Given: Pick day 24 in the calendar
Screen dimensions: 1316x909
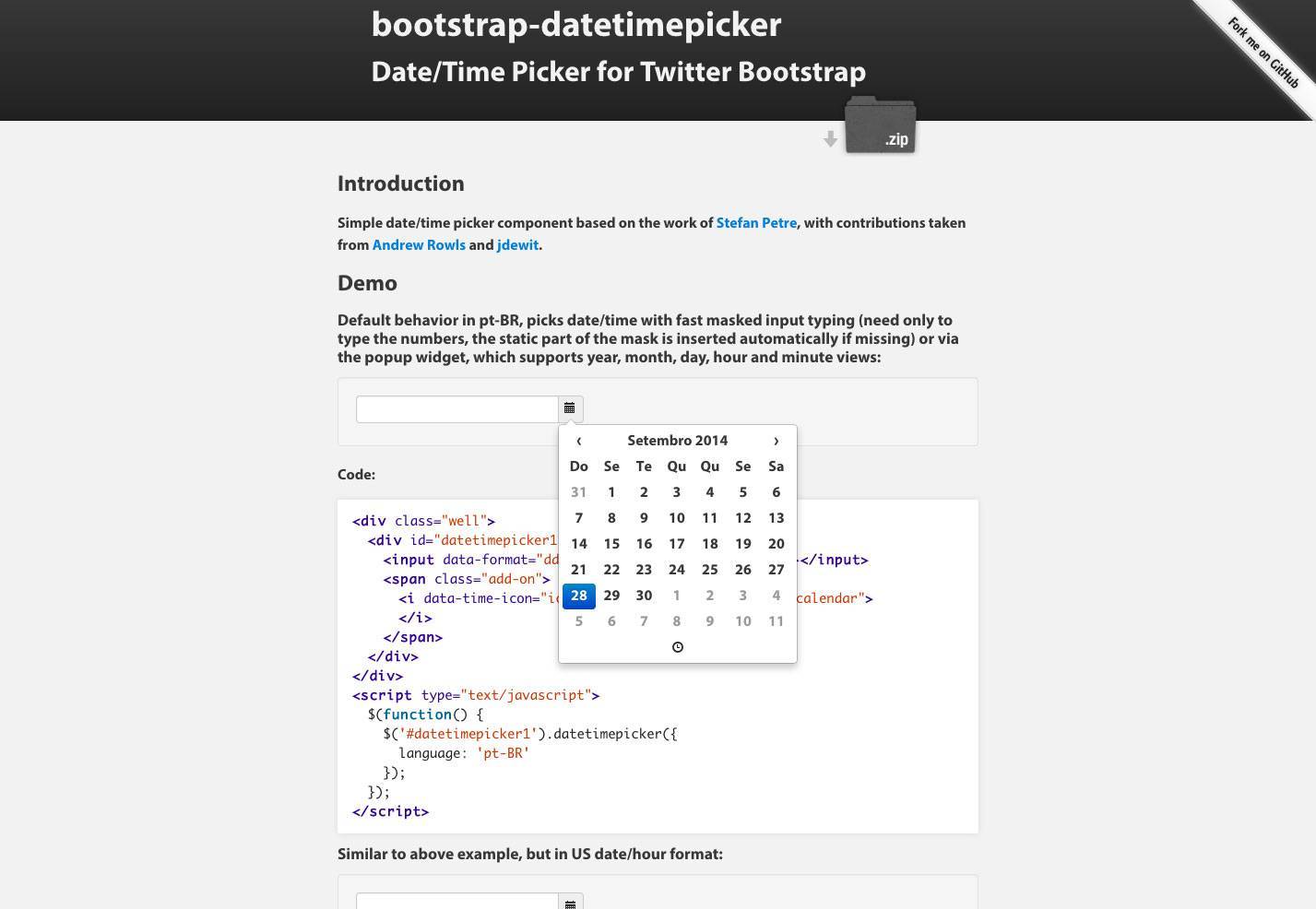Looking at the screenshot, I should tap(677, 570).
